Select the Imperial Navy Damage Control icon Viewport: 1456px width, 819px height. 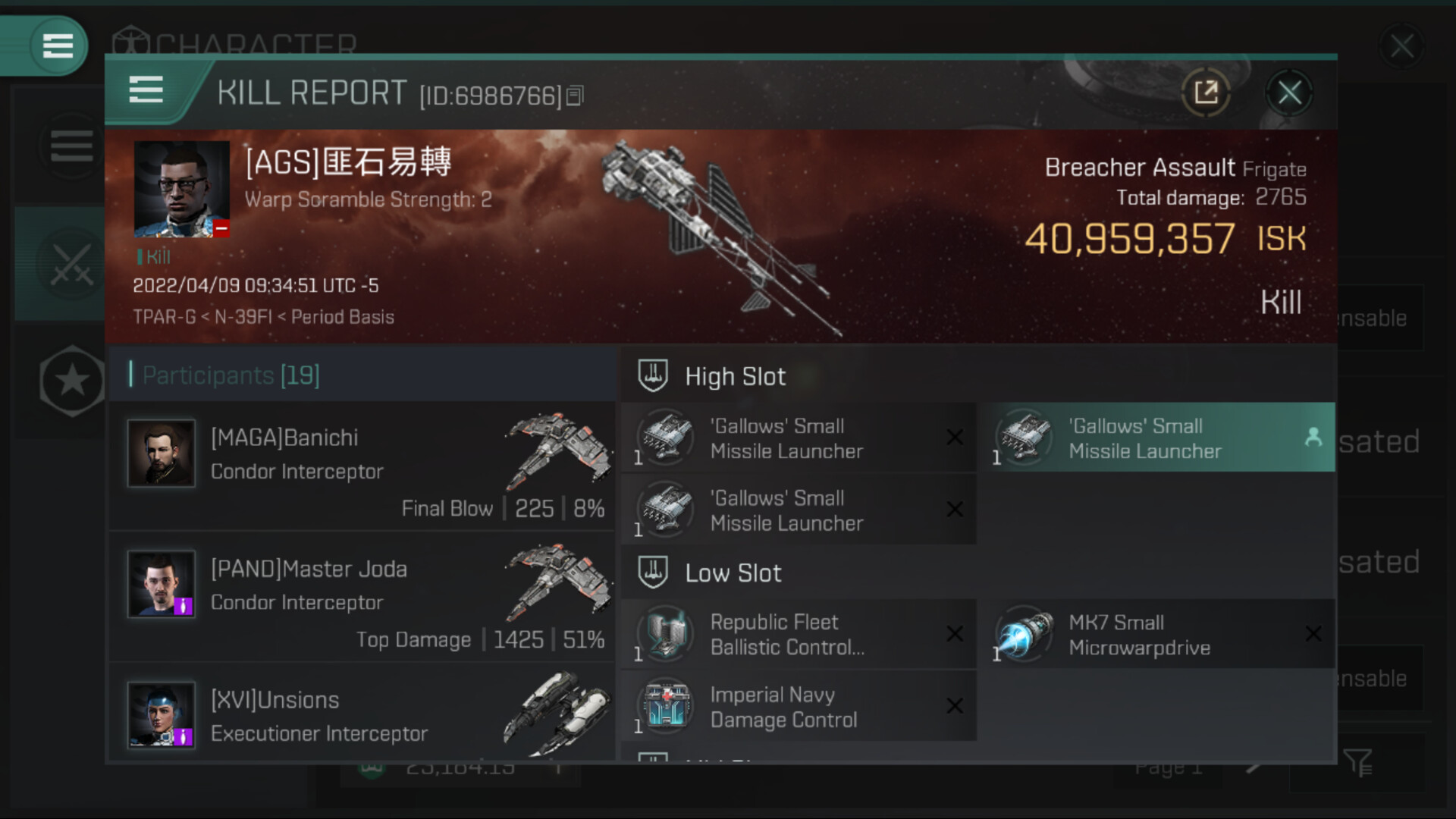[666, 706]
